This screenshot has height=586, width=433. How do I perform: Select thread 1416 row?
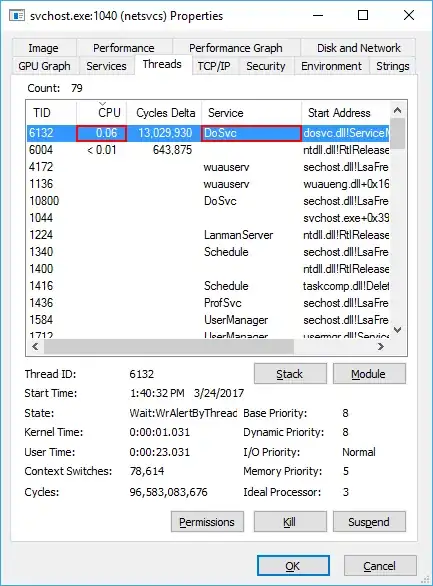(208, 286)
